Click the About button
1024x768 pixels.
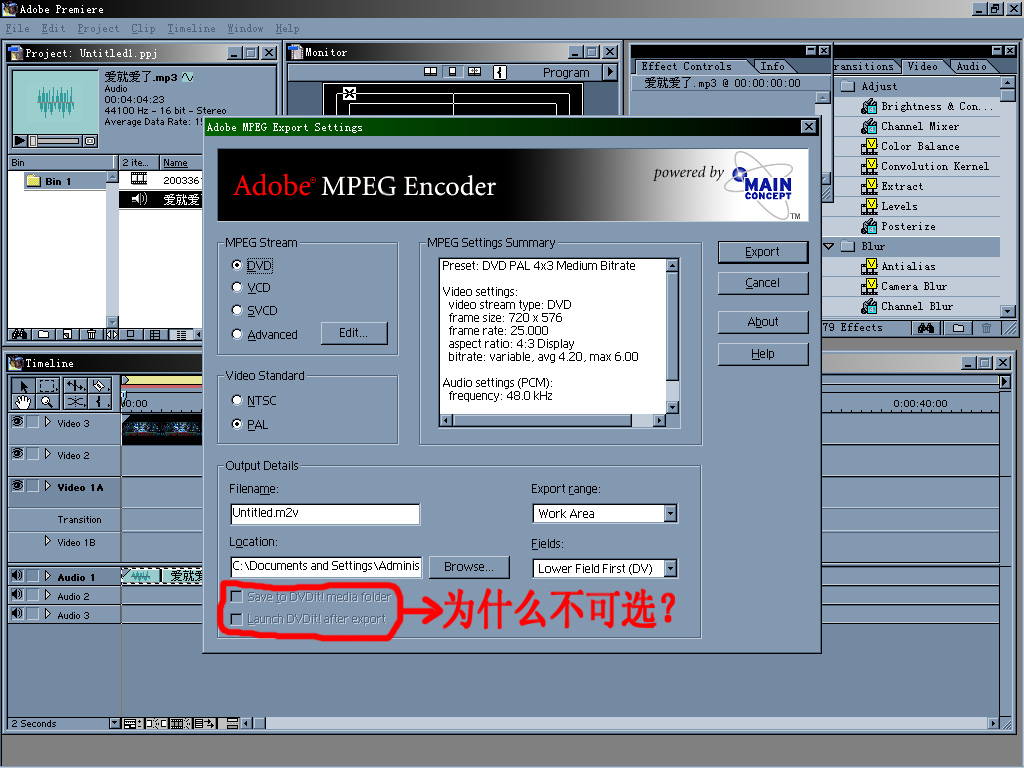[x=763, y=322]
